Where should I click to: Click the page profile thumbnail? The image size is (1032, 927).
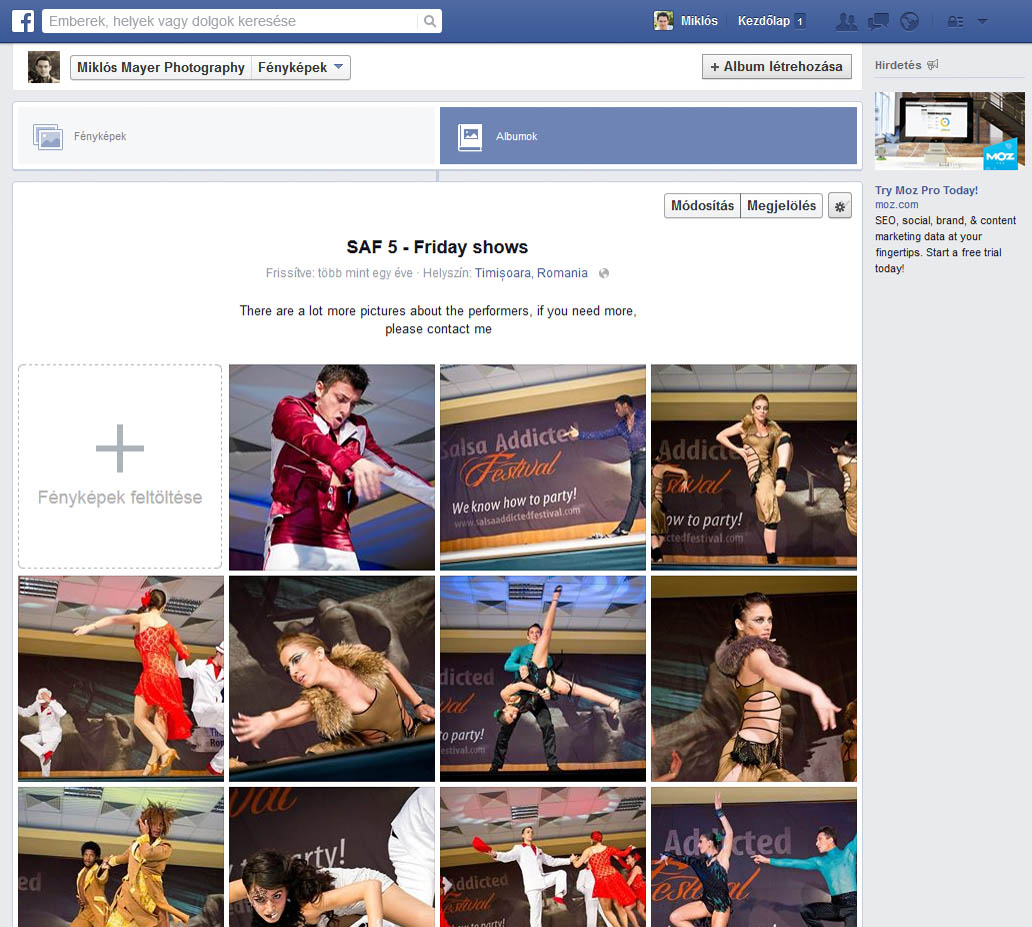[x=44, y=67]
